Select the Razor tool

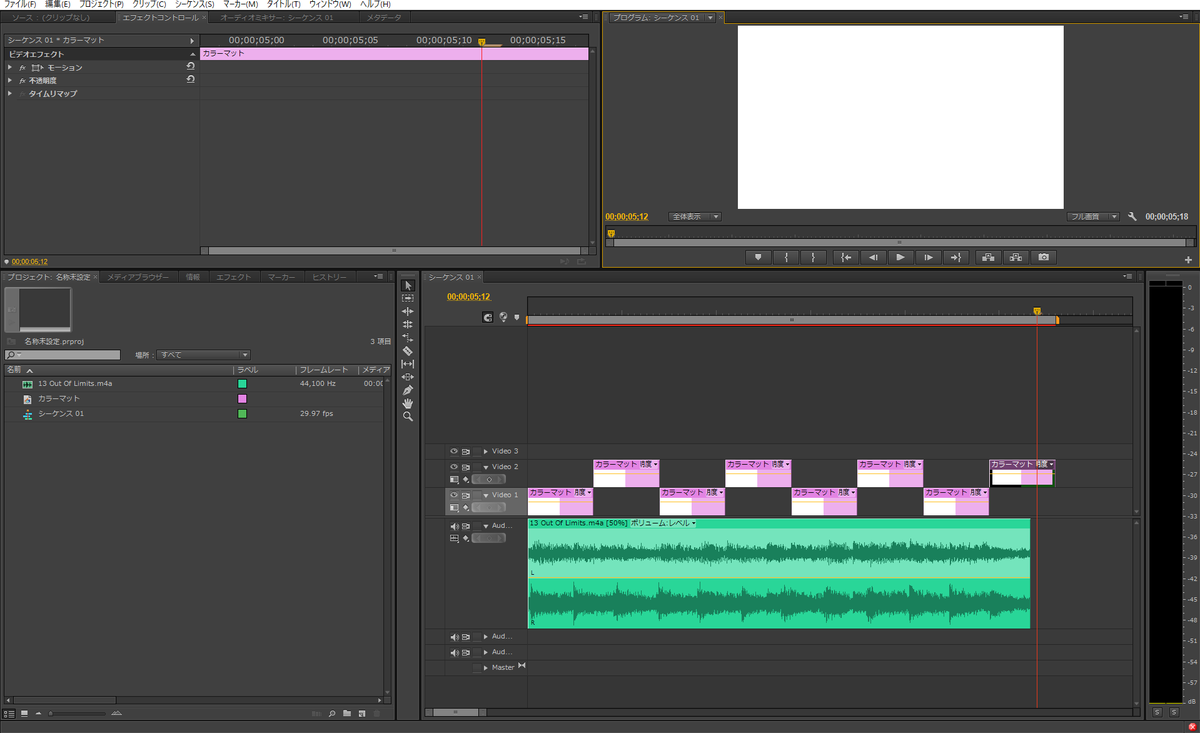tap(408, 351)
